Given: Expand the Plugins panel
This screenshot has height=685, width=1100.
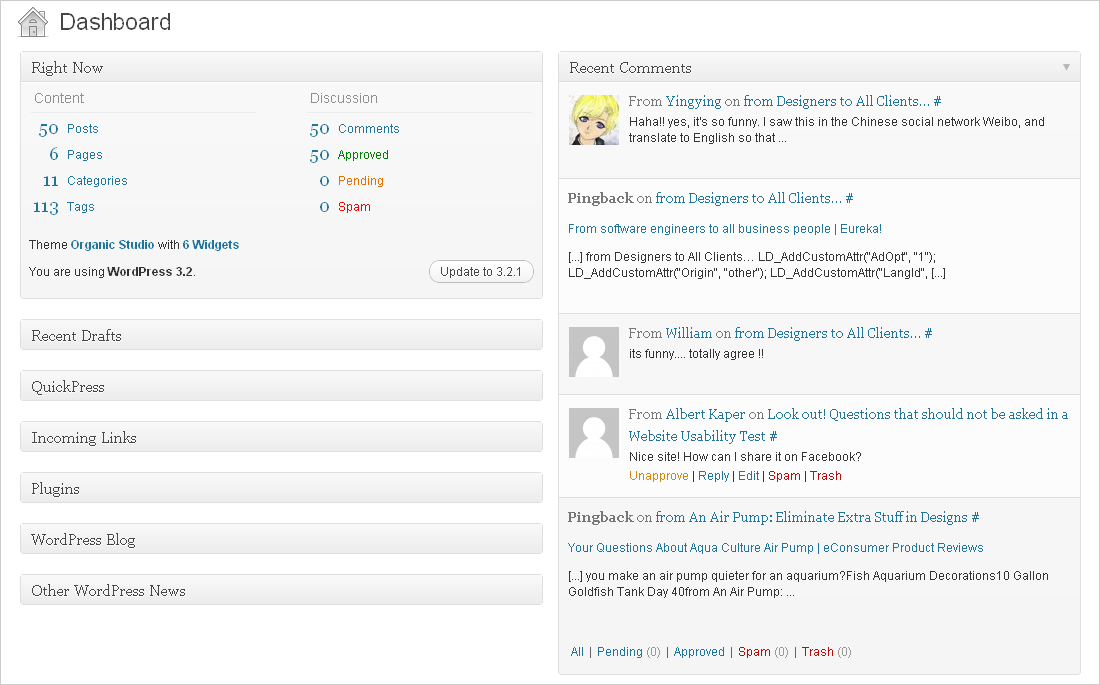Looking at the screenshot, I should click(281, 488).
